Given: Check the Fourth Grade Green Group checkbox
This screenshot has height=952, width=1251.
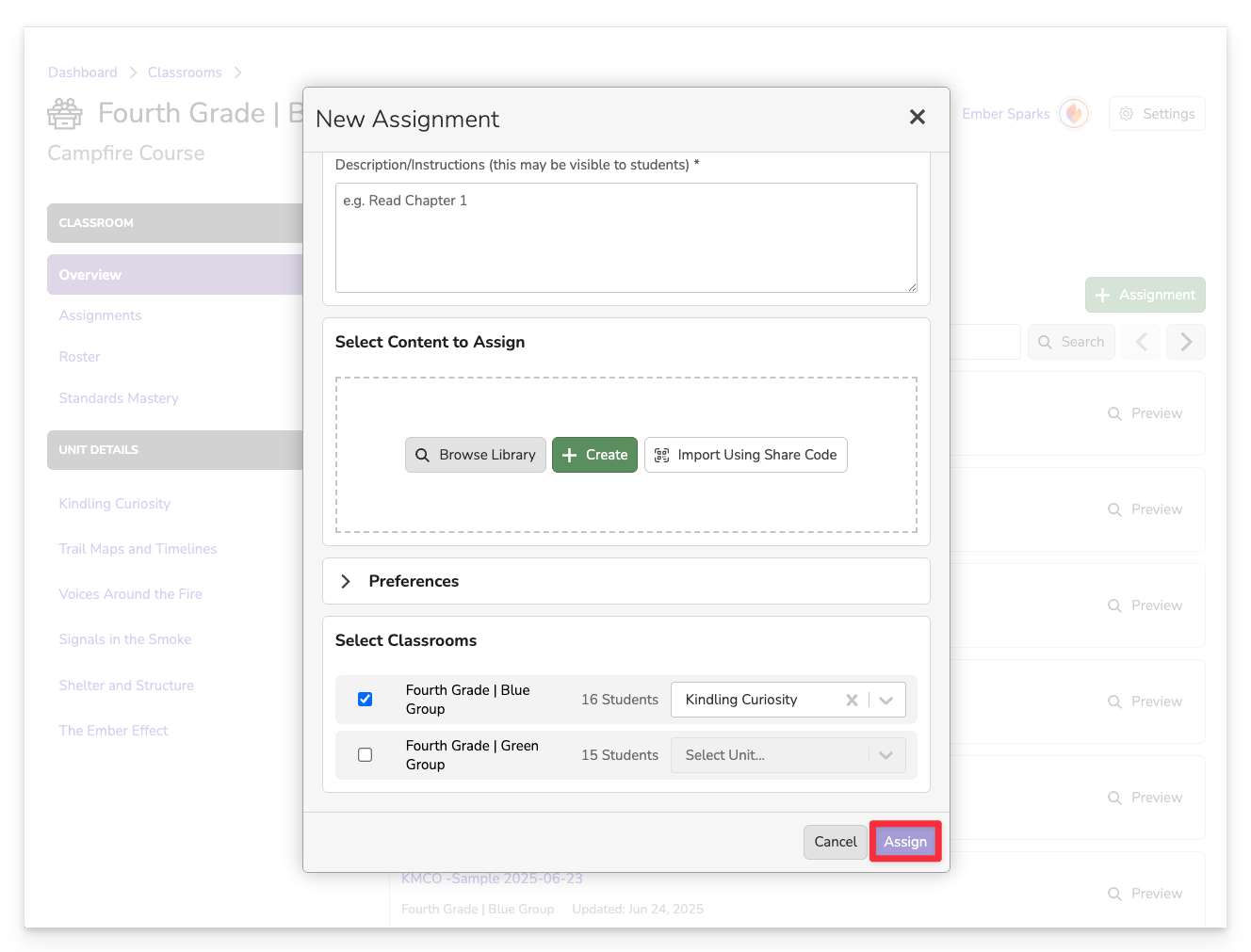Looking at the screenshot, I should [366, 754].
